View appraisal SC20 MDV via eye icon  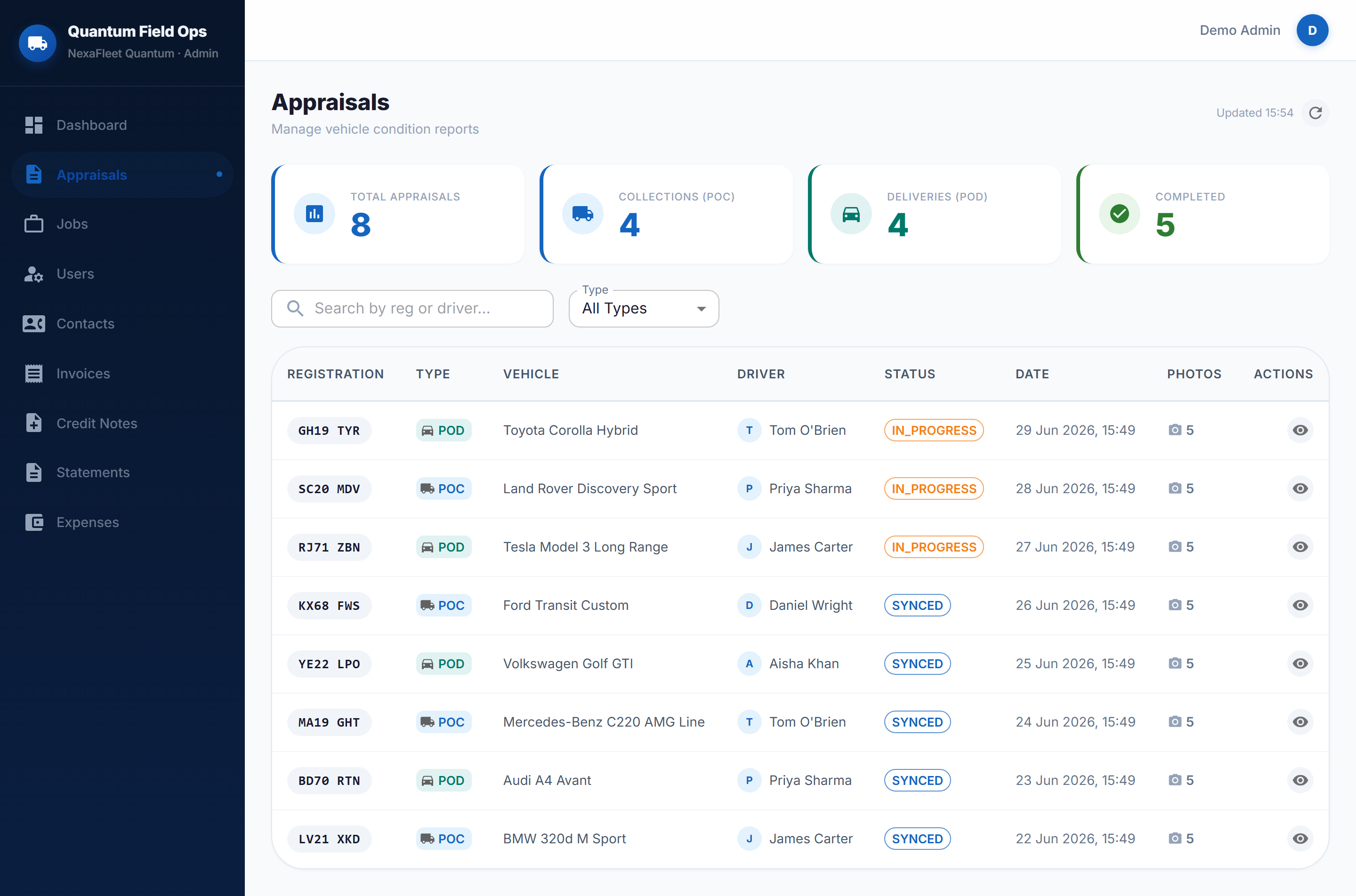click(x=1300, y=488)
